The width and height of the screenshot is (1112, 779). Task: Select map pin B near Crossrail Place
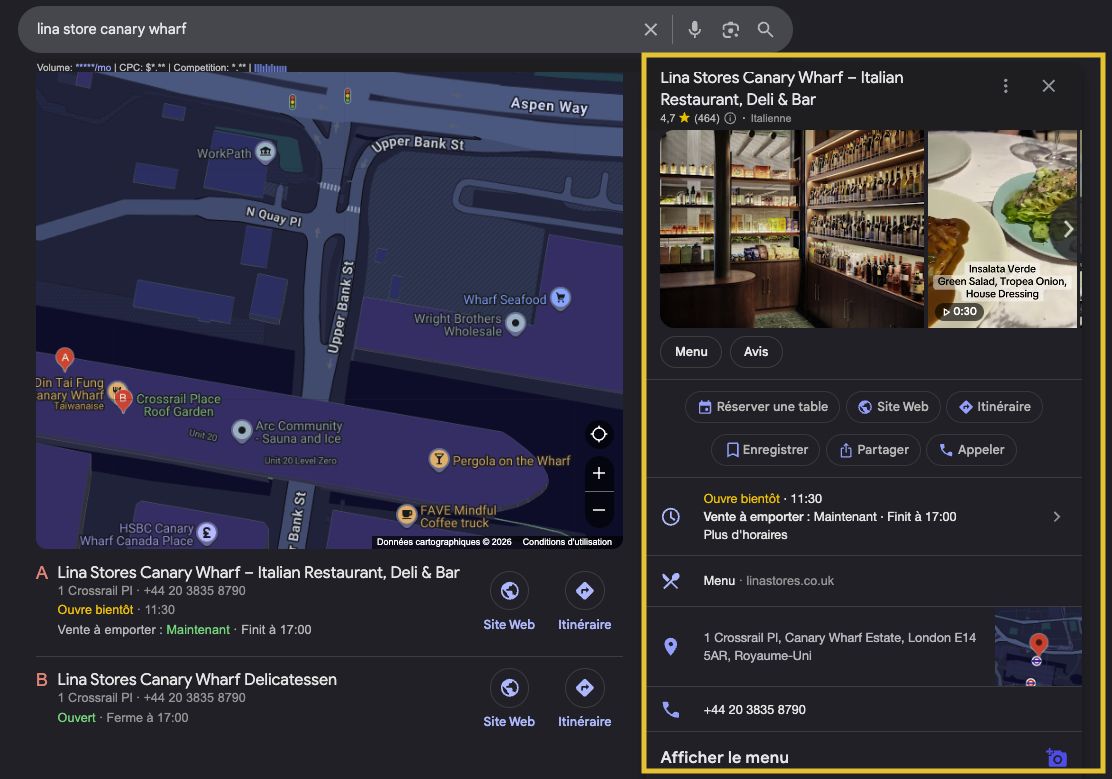123,400
